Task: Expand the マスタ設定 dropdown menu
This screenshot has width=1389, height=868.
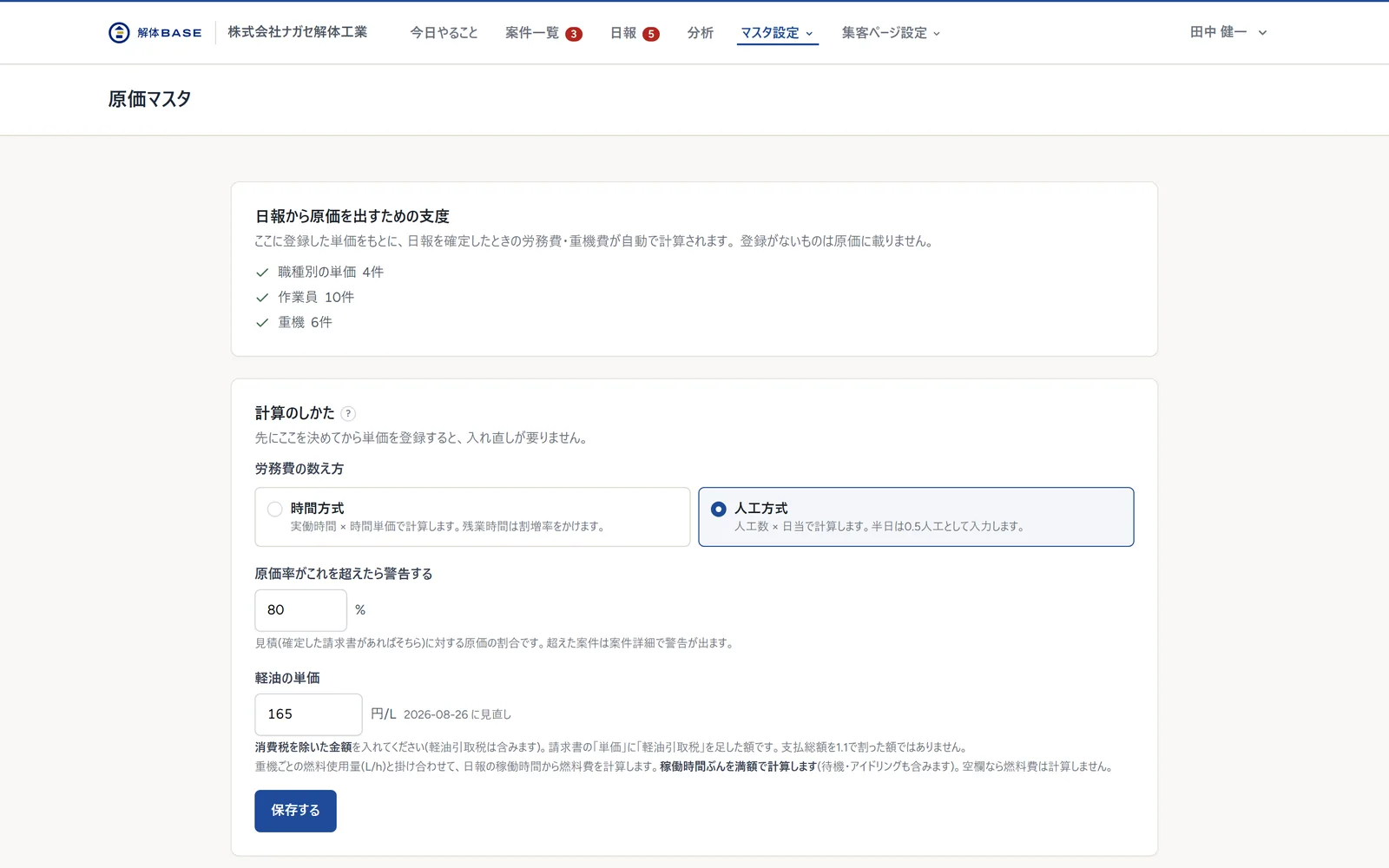Action: point(777,33)
